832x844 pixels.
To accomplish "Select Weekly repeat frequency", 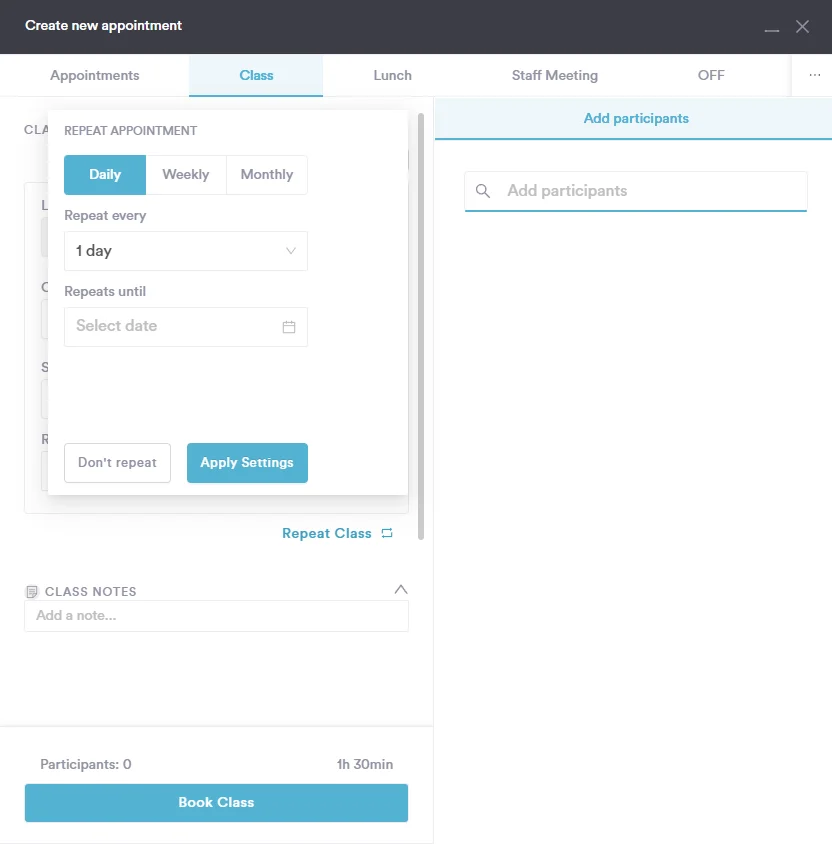I will (186, 175).
